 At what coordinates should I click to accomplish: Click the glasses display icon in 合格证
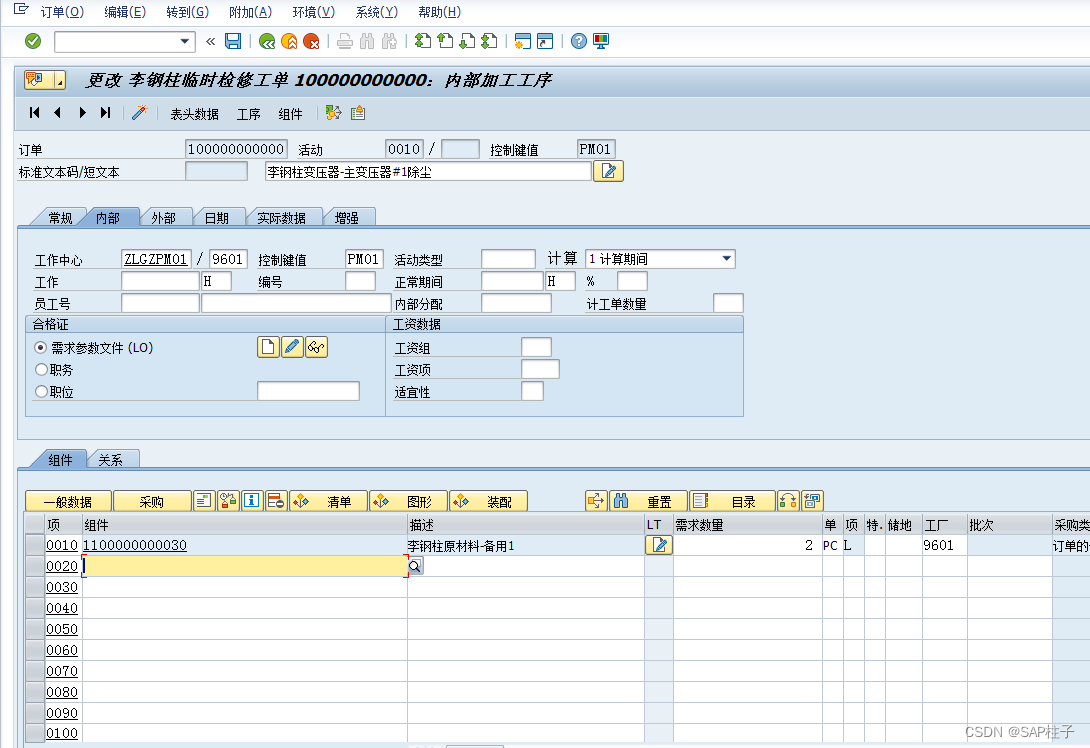316,347
